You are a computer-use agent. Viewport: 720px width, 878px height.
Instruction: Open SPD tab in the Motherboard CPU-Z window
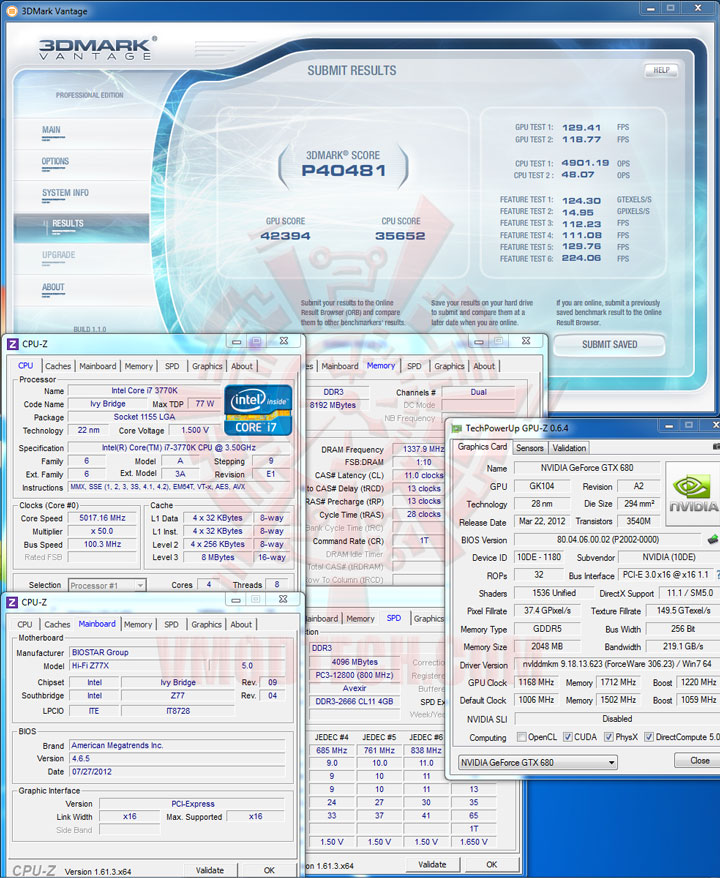(171, 624)
